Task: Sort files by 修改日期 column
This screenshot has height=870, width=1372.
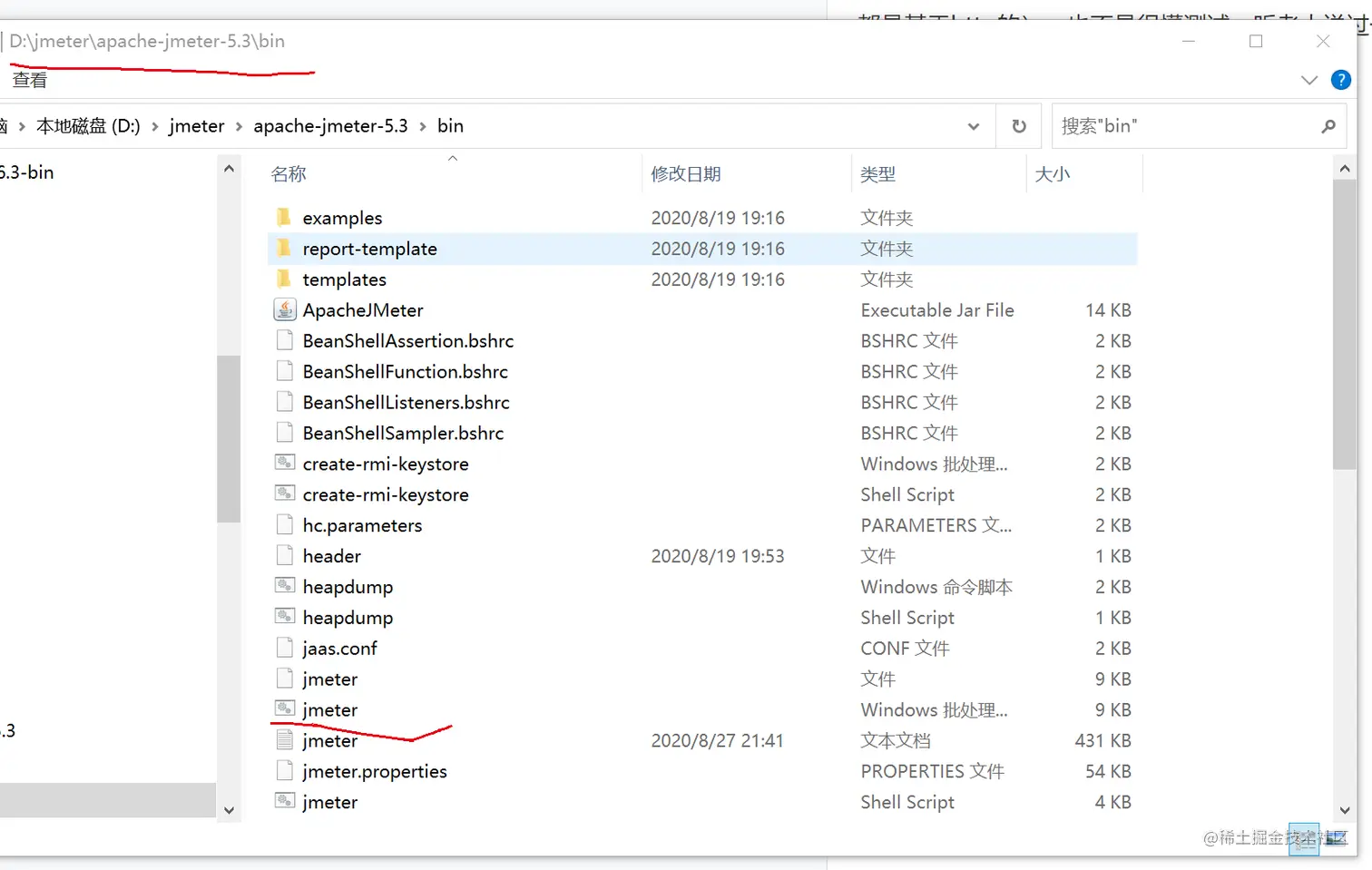Action: click(x=686, y=174)
